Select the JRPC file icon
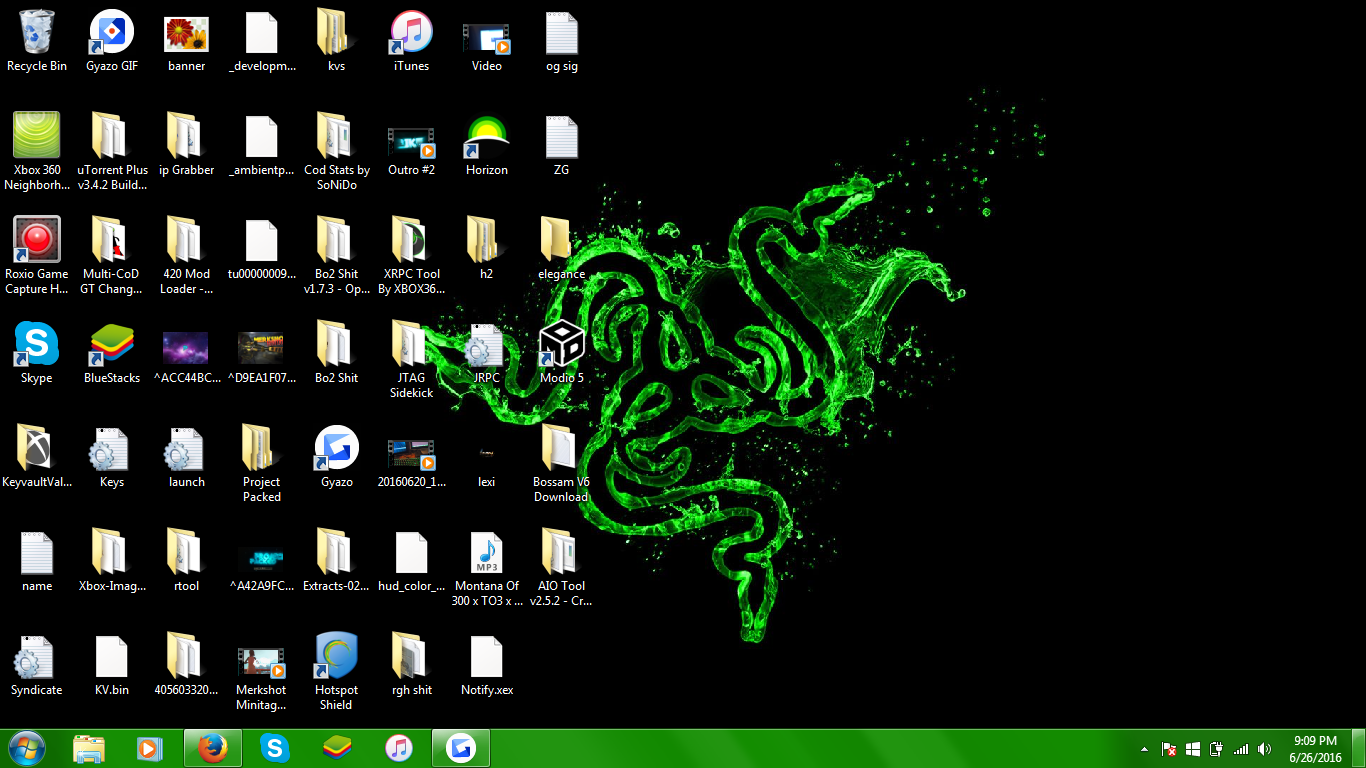 [486, 354]
